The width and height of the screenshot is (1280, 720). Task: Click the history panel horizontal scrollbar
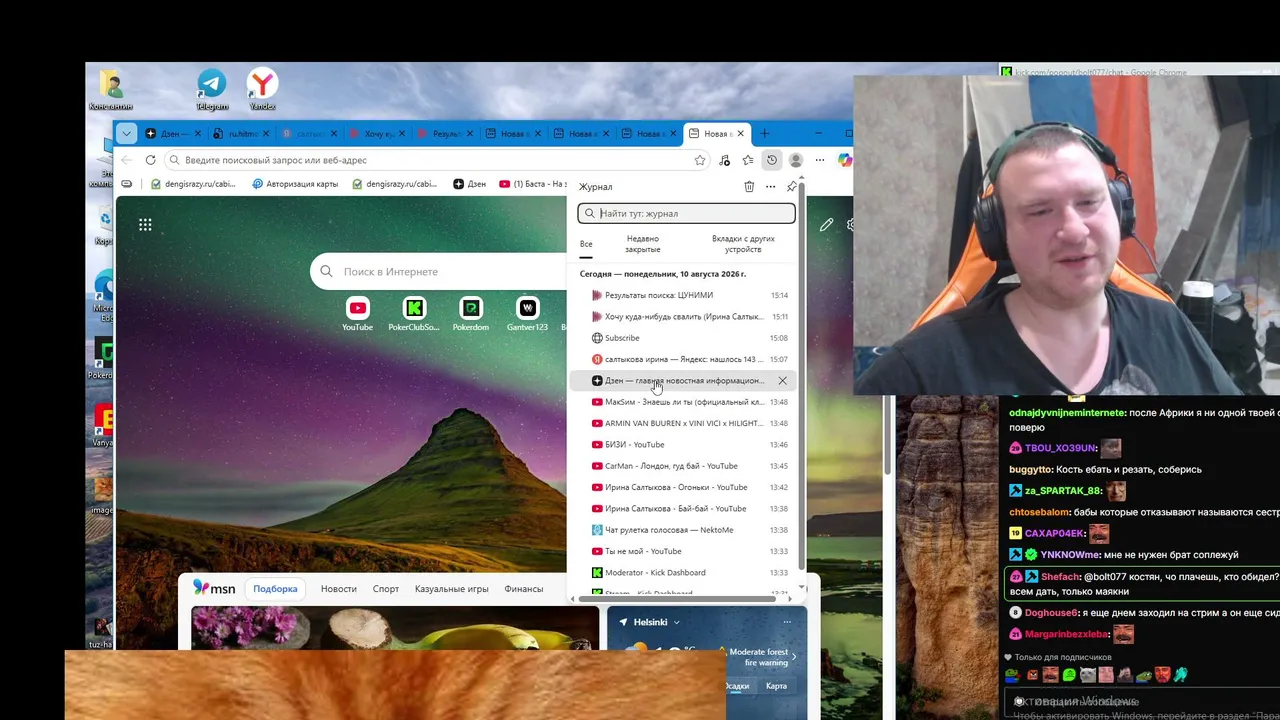pyautogui.click(x=679, y=599)
